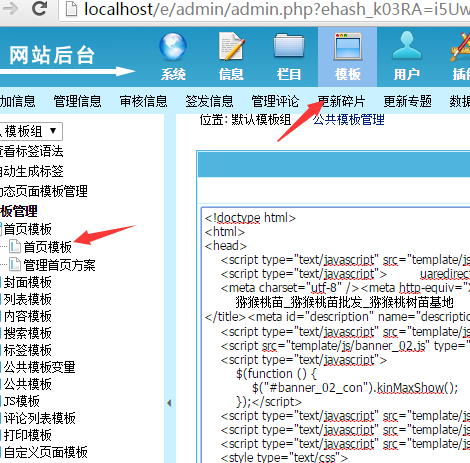Open the 模板组 dropdown
The width and height of the screenshot is (470, 463).
pyautogui.click(x=31, y=131)
